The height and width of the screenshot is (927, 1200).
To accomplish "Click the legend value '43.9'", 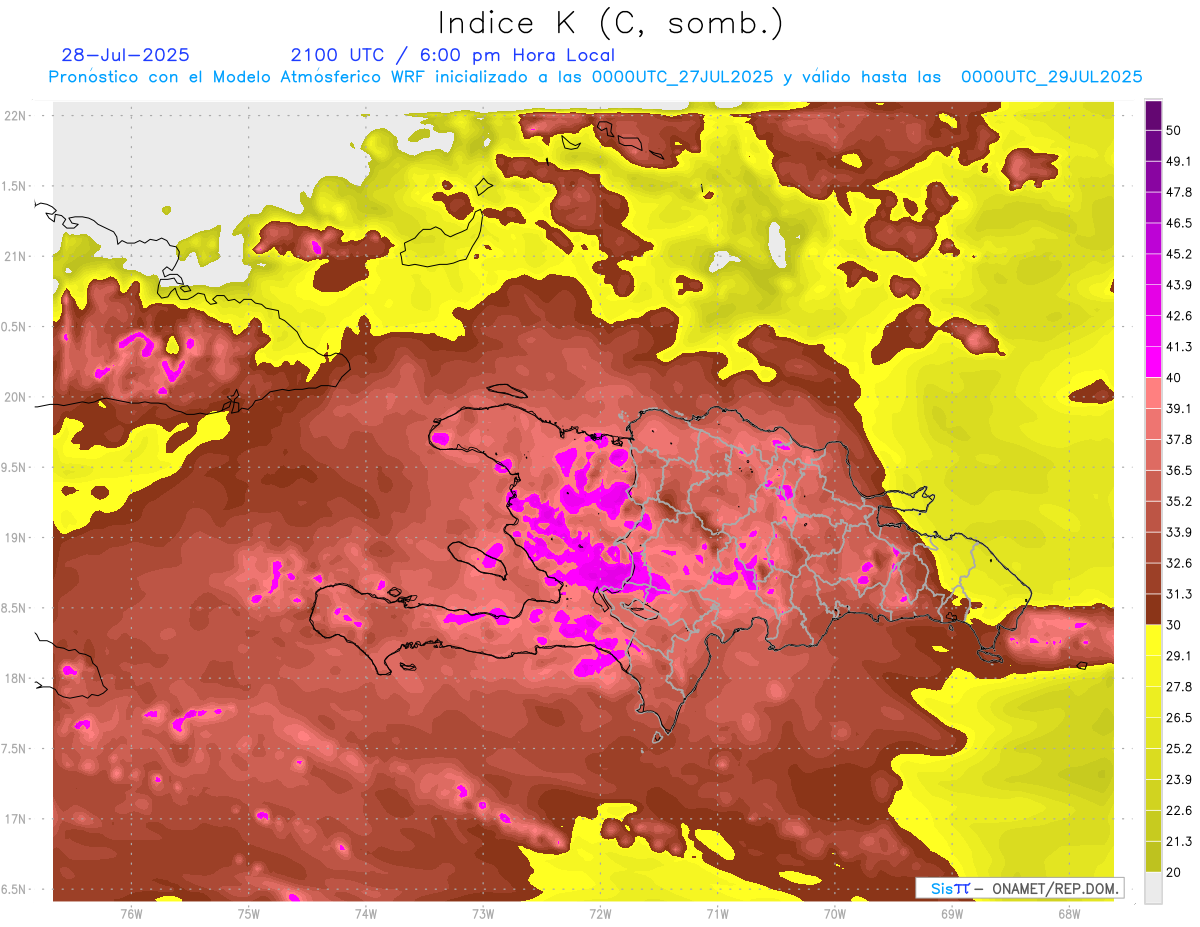I will [1180, 285].
